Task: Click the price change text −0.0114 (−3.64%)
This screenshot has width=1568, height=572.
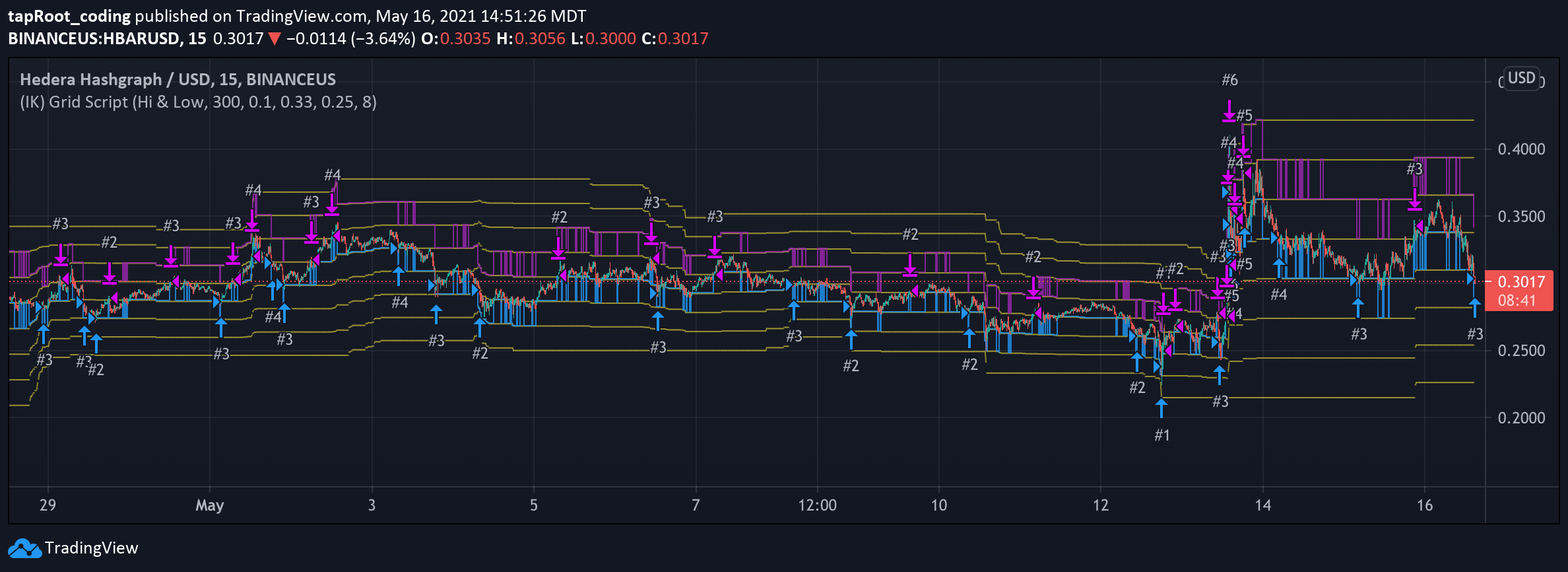Action: coord(351,39)
